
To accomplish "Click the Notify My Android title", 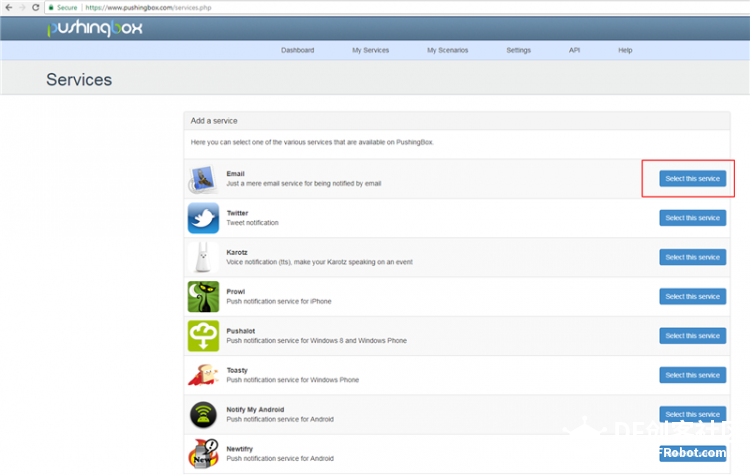I will [255, 409].
